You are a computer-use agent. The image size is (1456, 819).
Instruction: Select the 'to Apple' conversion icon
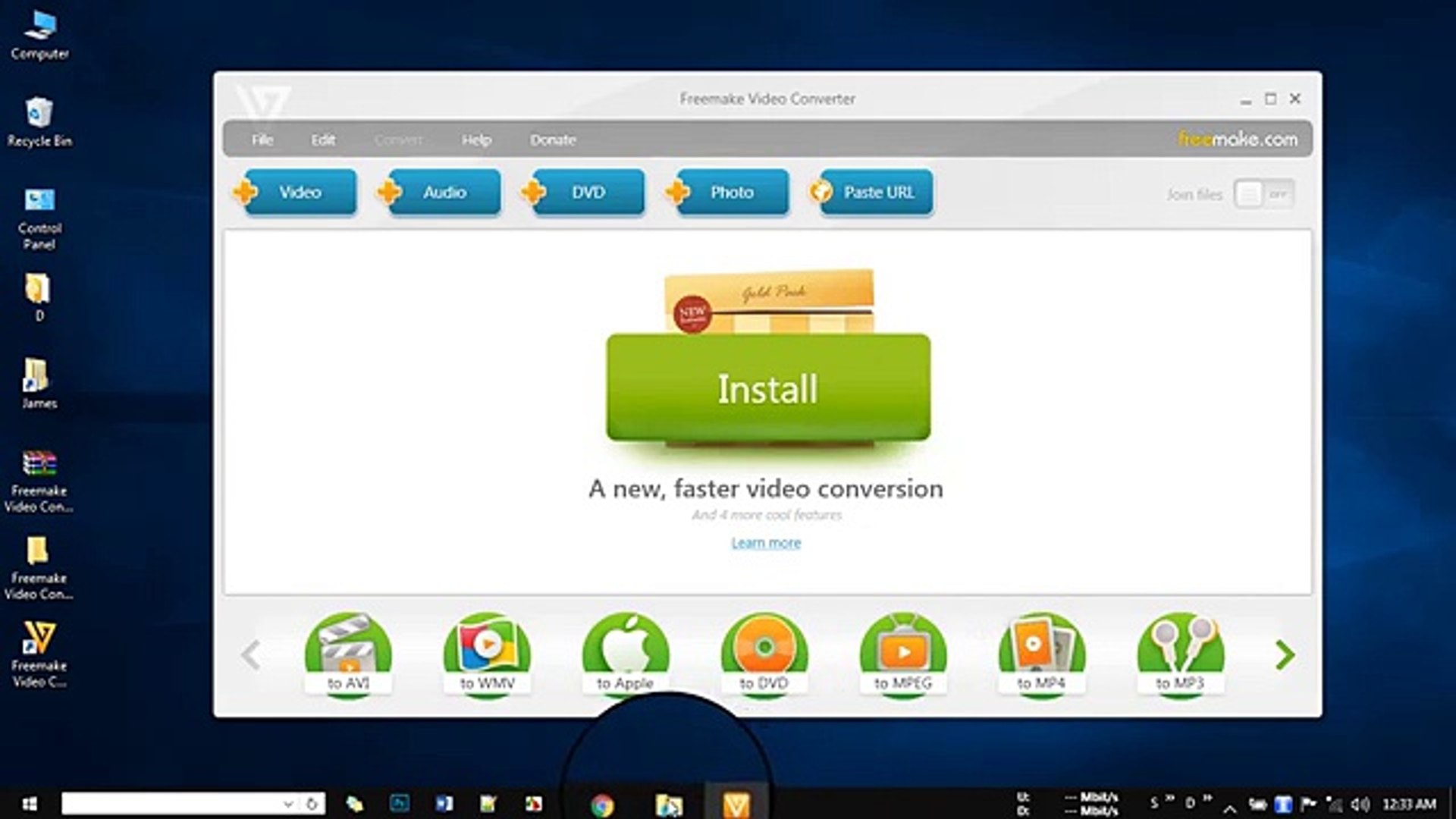tap(626, 654)
